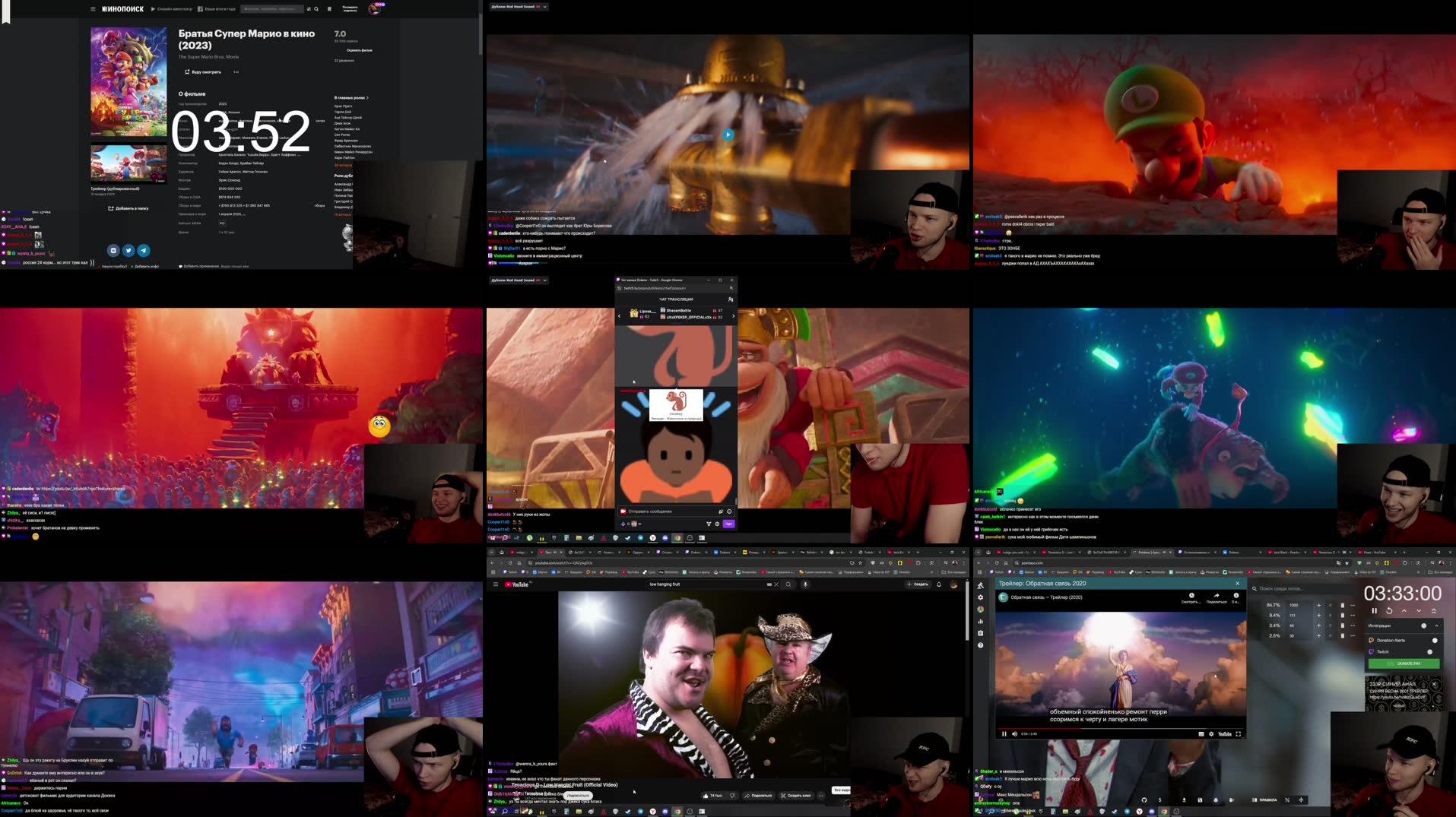Click the YouTube Создать button
The height and width of the screenshot is (817, 1456).
(x=918, y=584)
